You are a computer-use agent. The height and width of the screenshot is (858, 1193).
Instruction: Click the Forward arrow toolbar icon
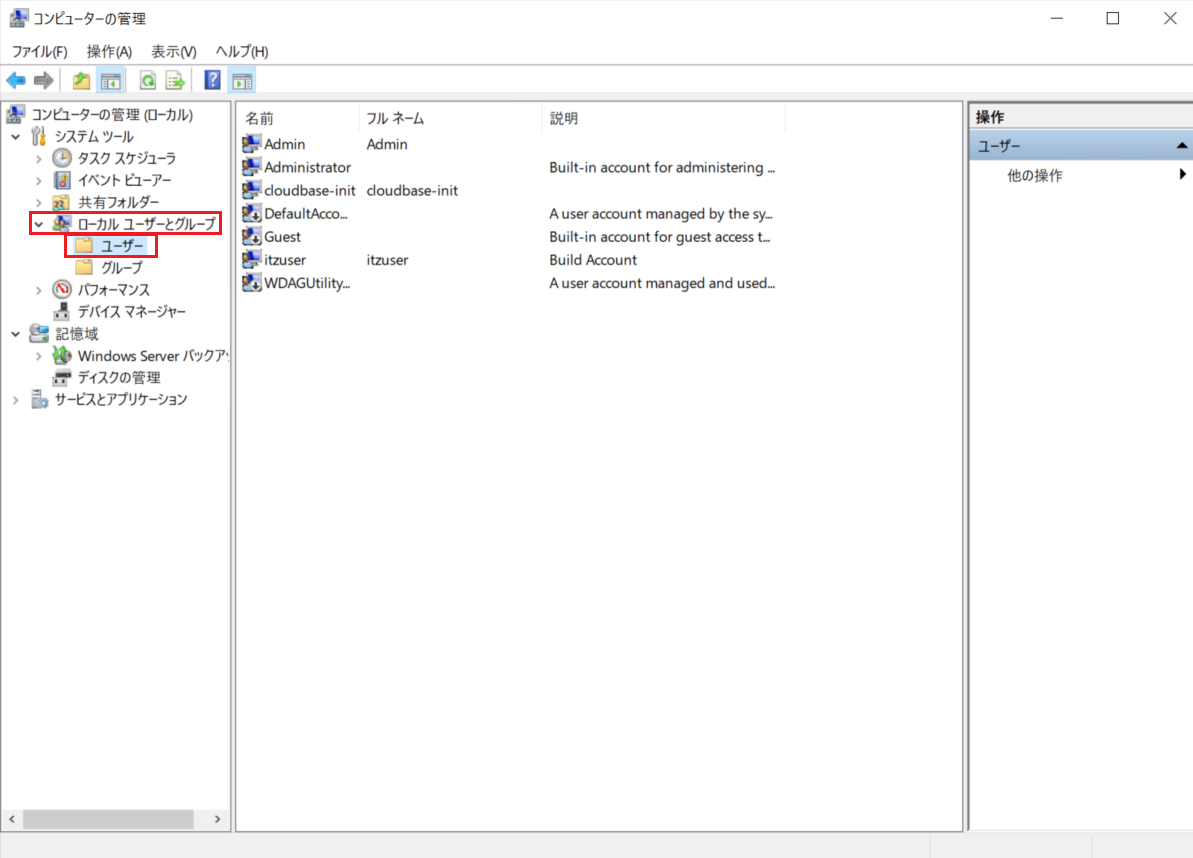tap(44, 81)
